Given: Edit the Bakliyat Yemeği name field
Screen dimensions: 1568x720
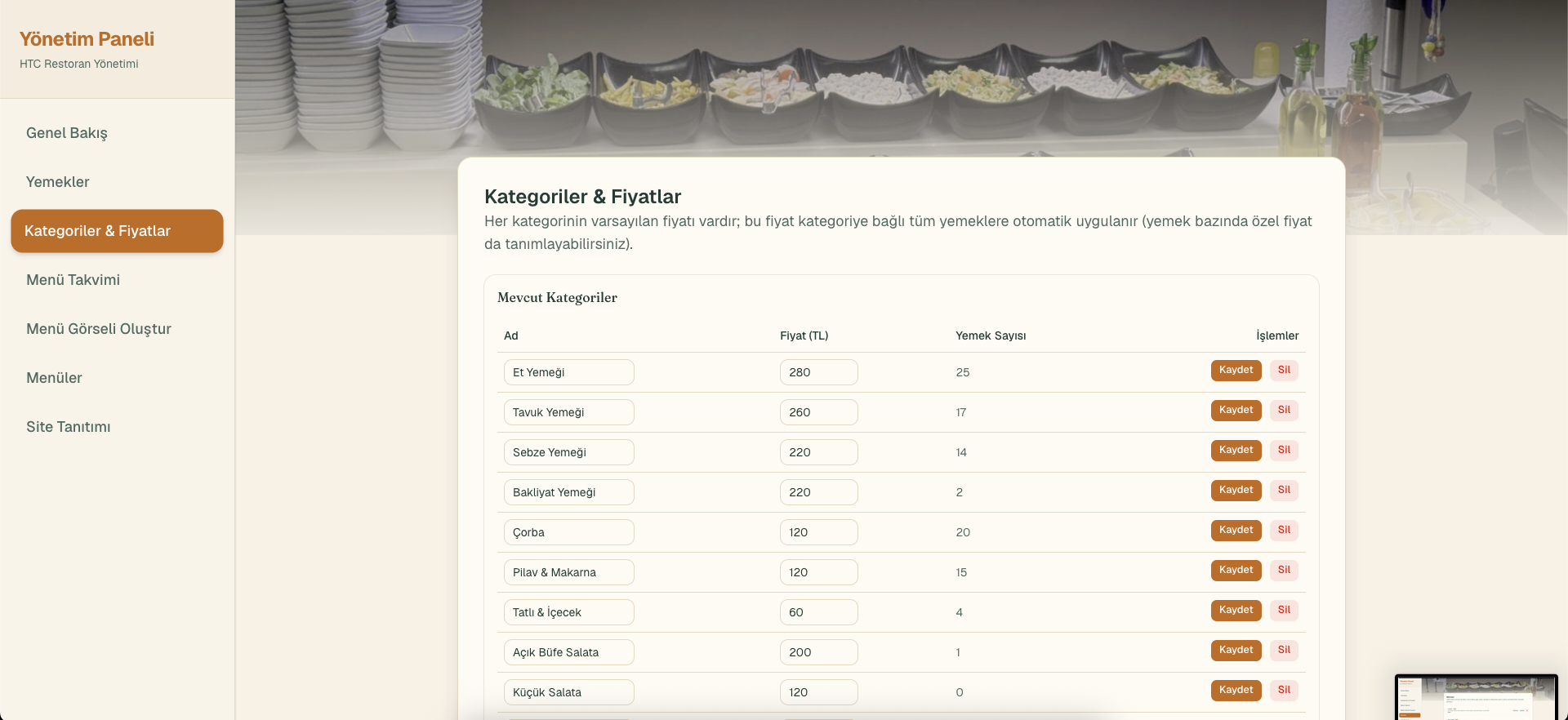Looking at the screenshot, I should click(x=569, y=492).
